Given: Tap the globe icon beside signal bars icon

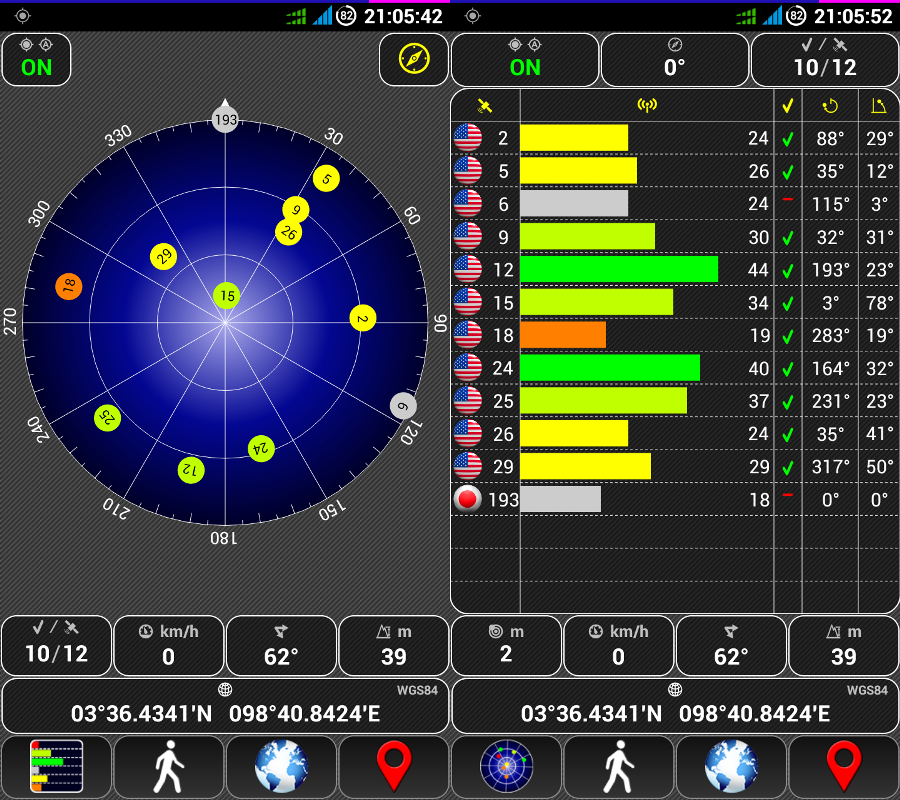Looking at the screenshot, I should 281,767.
